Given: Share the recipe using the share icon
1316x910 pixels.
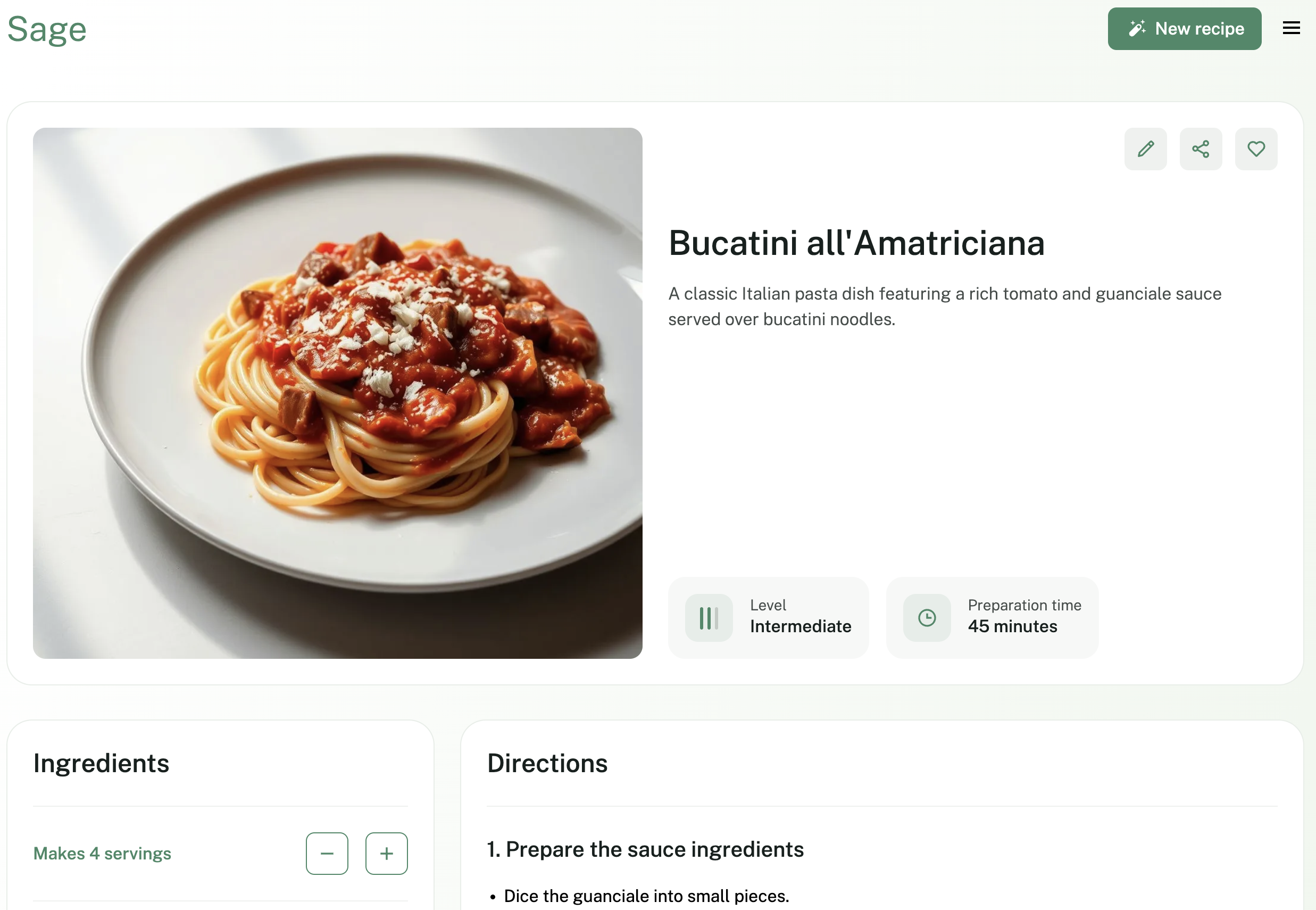Looking at the screenshot, I should (1200, 149).
